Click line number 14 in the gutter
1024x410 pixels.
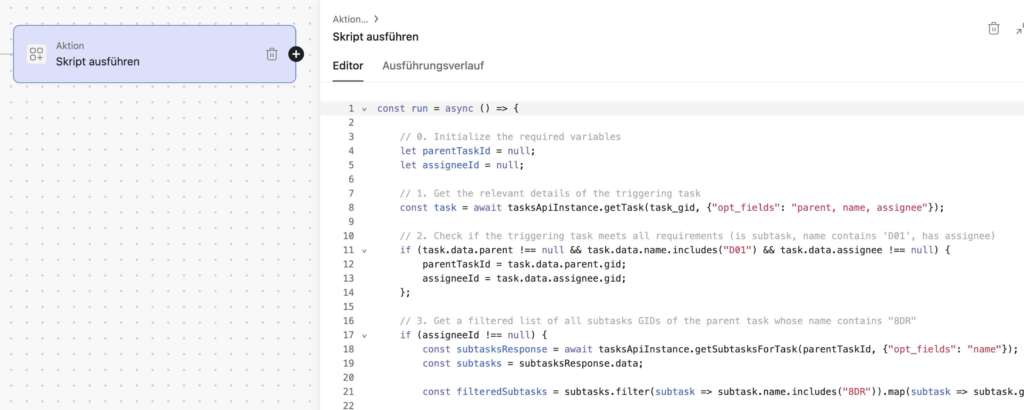click(350, 292)
